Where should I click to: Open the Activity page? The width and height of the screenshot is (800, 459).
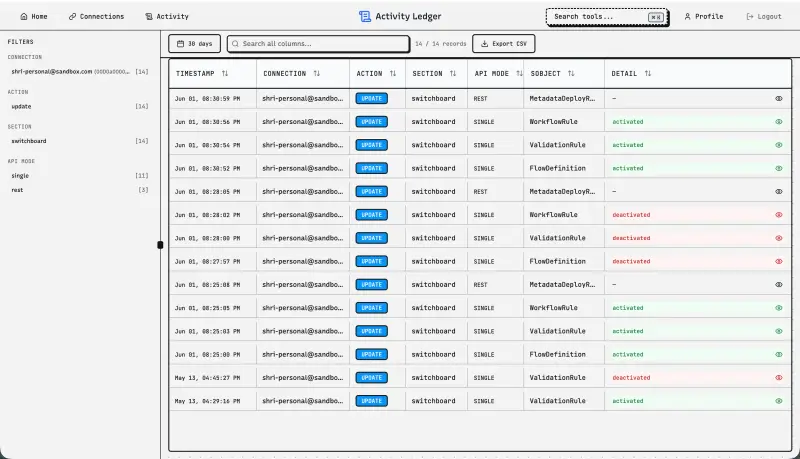[167, 16]
